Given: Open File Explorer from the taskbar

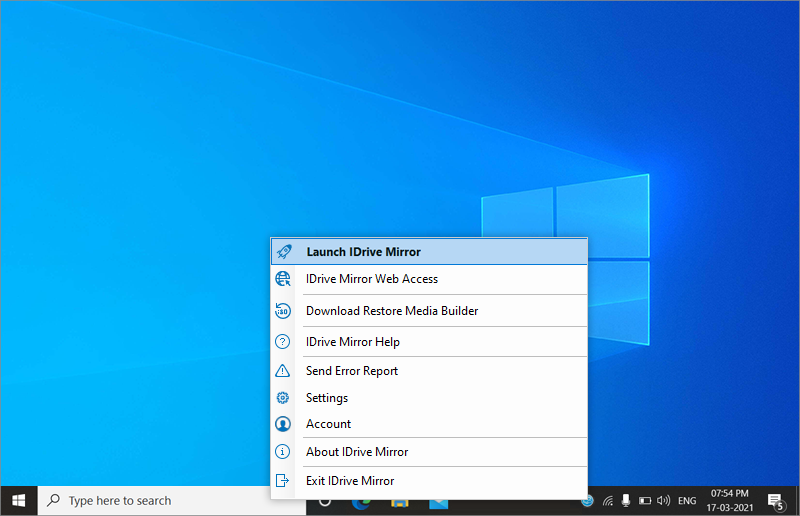Looking at the screenshot, I should tap(399, 504).
